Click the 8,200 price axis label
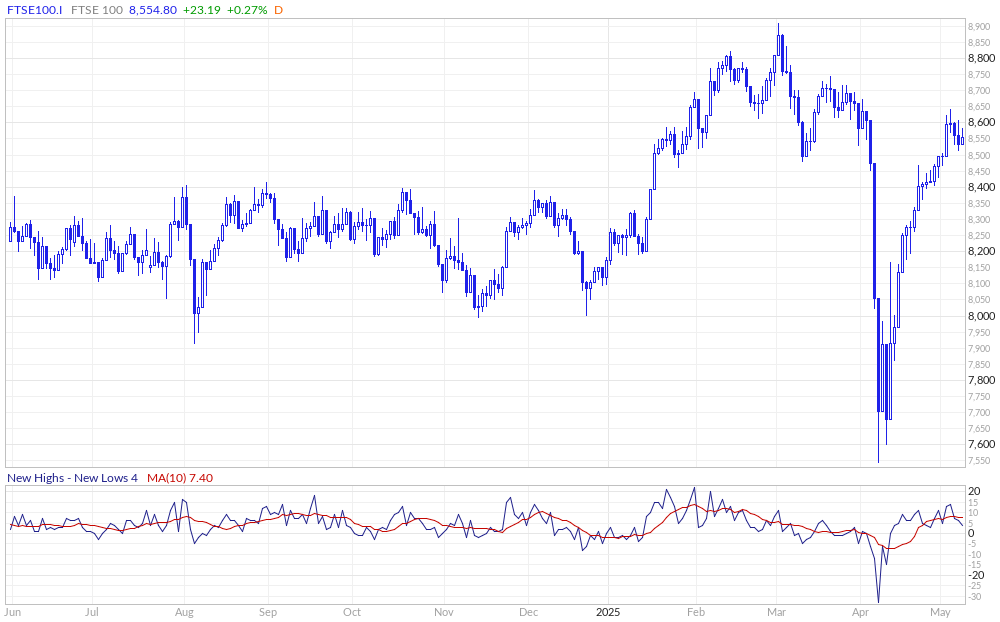The image size is (1000, 622). (982, 251)
